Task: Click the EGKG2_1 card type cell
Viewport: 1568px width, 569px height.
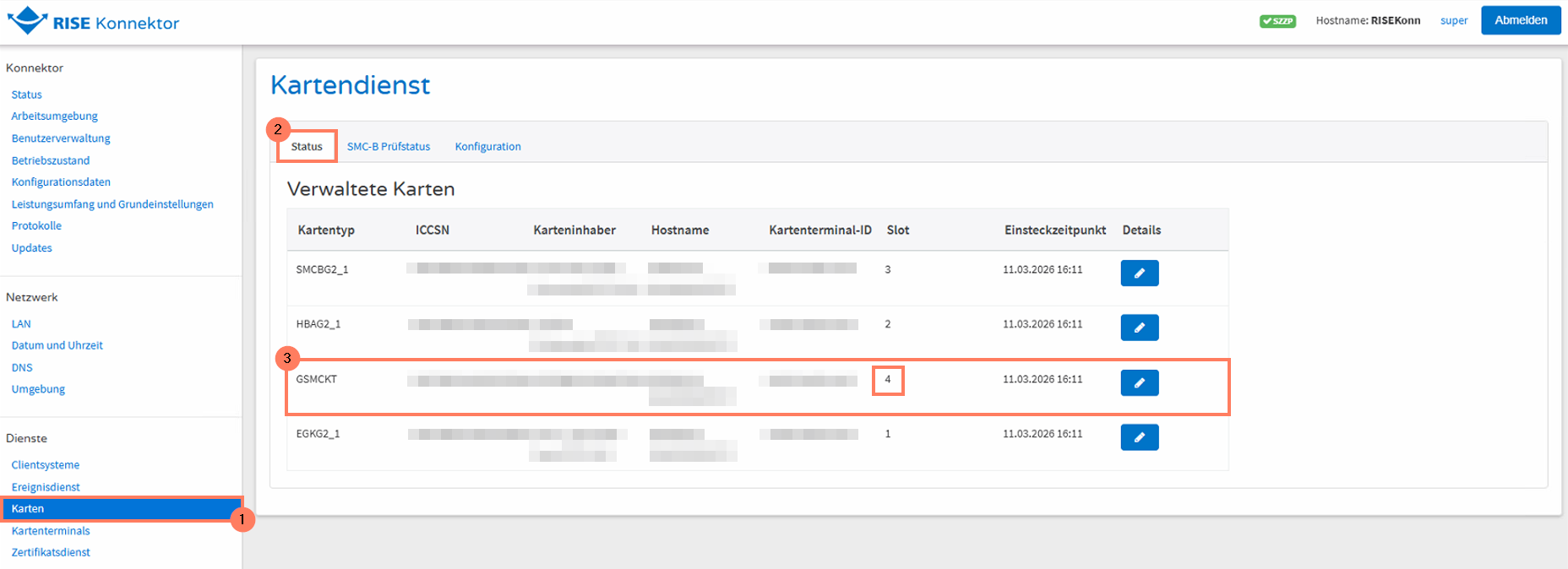Action: (318, 434)
